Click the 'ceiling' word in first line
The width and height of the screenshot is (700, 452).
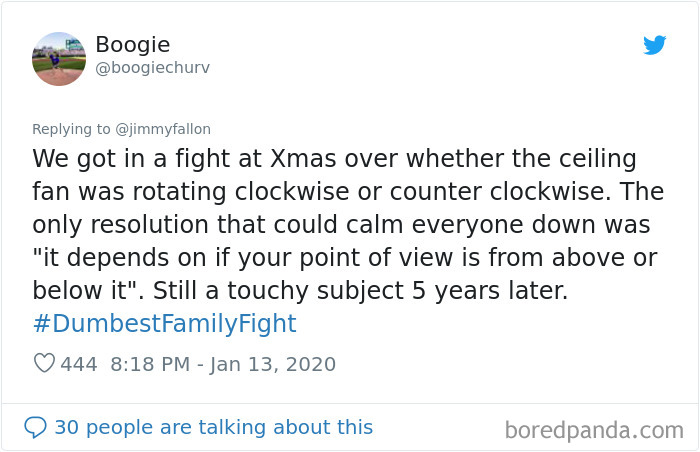598,159
